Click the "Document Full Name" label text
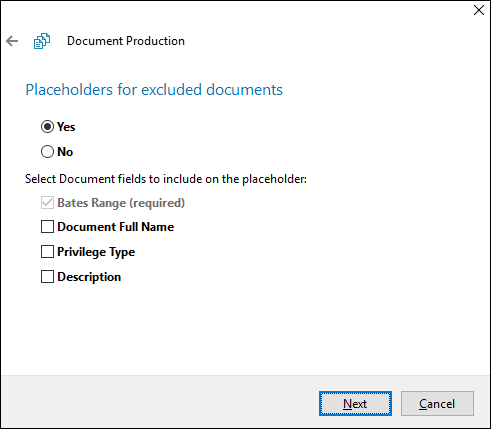 point(116,227)
